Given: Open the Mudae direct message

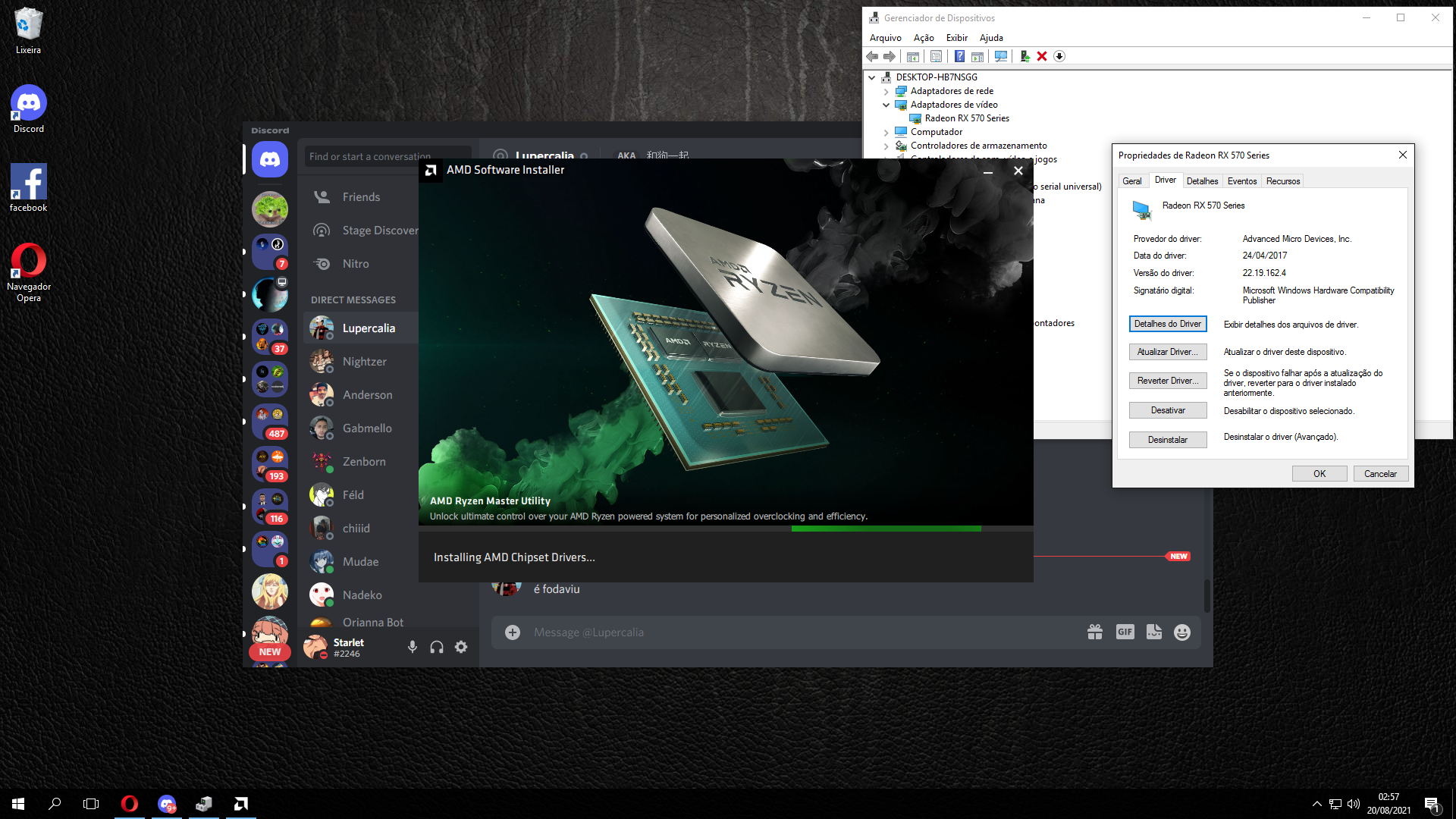Looking at the screenshot, I should point(361,562).
